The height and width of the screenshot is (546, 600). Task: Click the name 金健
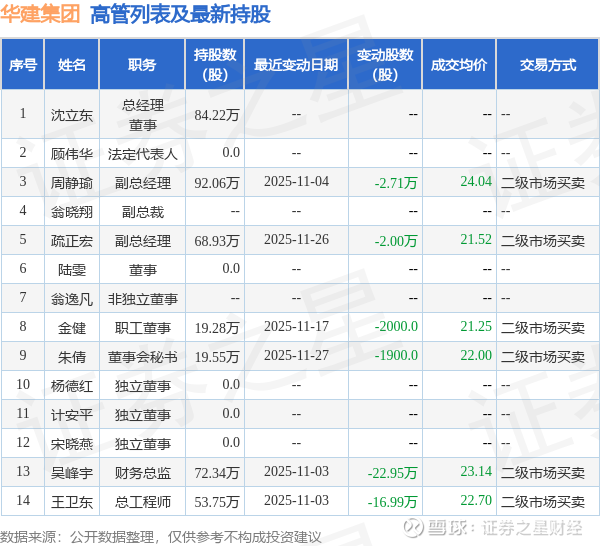click(72, 328)
